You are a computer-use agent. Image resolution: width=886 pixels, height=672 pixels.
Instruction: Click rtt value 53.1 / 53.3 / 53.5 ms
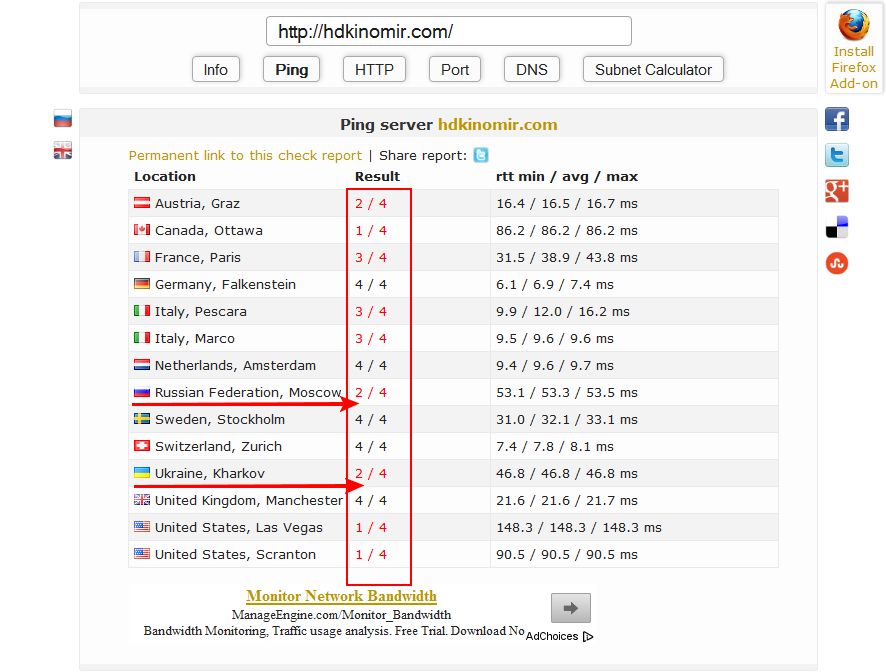pyautogui.click(x=567, y=392)
